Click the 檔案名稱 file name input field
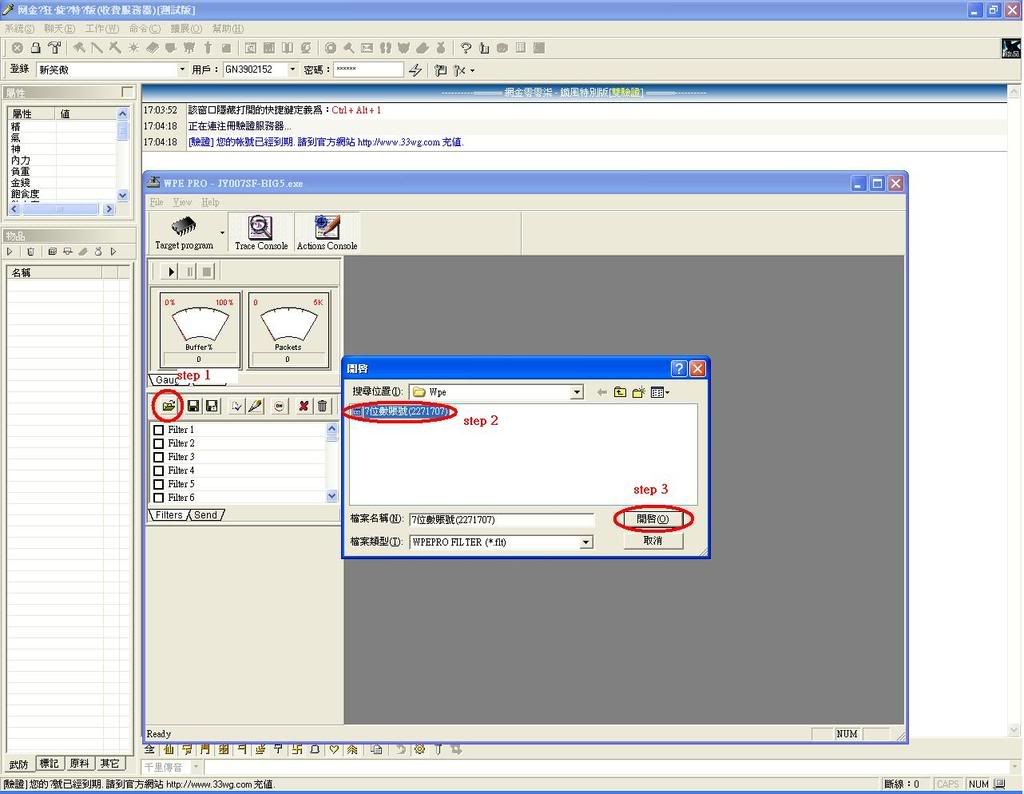The height and width of the screenshot is (794, 1024). [500, 520]
